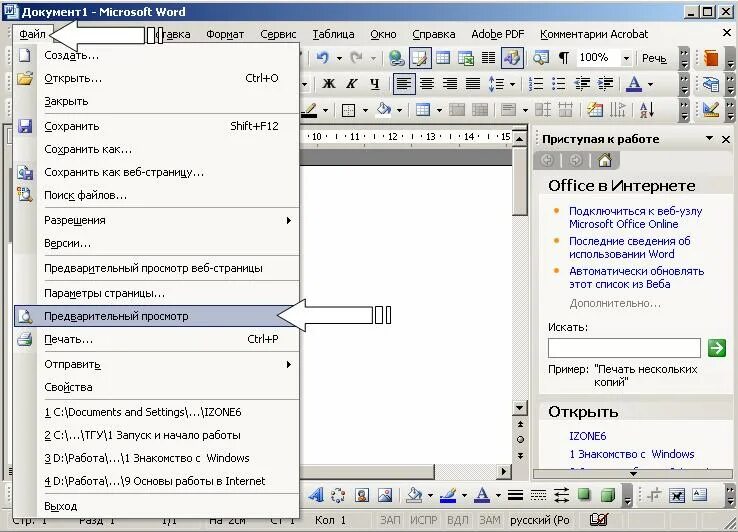
Task: Click the Columns icon
Action: click(x=489, y=58)
